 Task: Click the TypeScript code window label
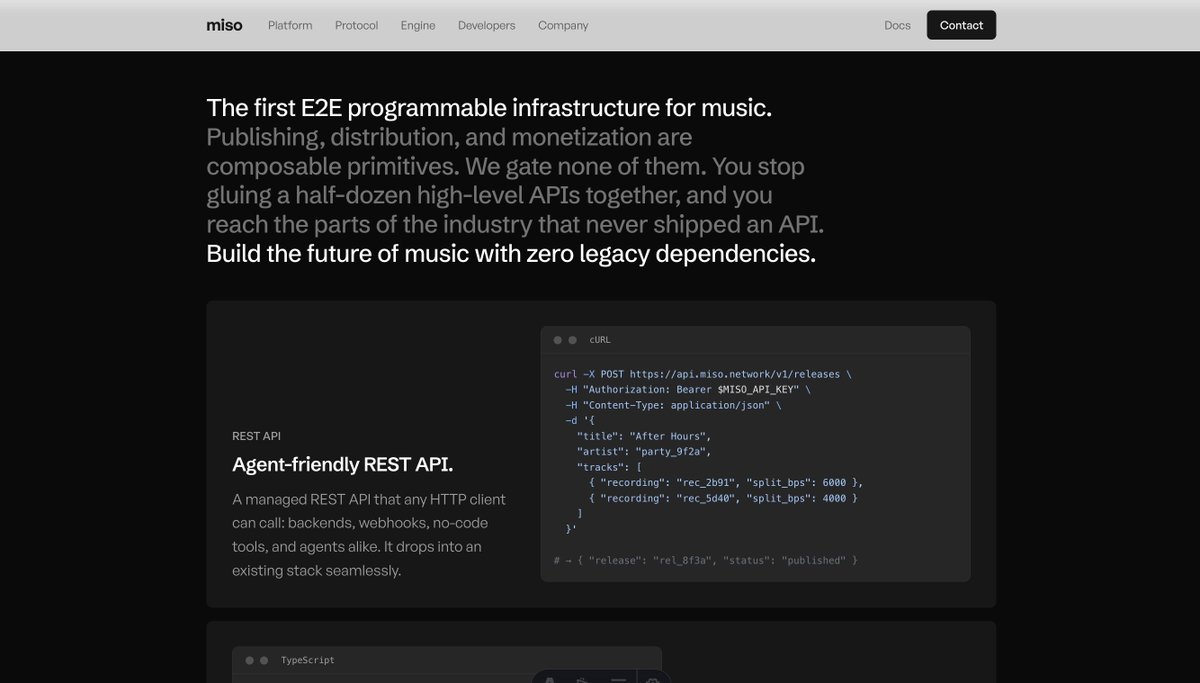click(x=308, y=660)
